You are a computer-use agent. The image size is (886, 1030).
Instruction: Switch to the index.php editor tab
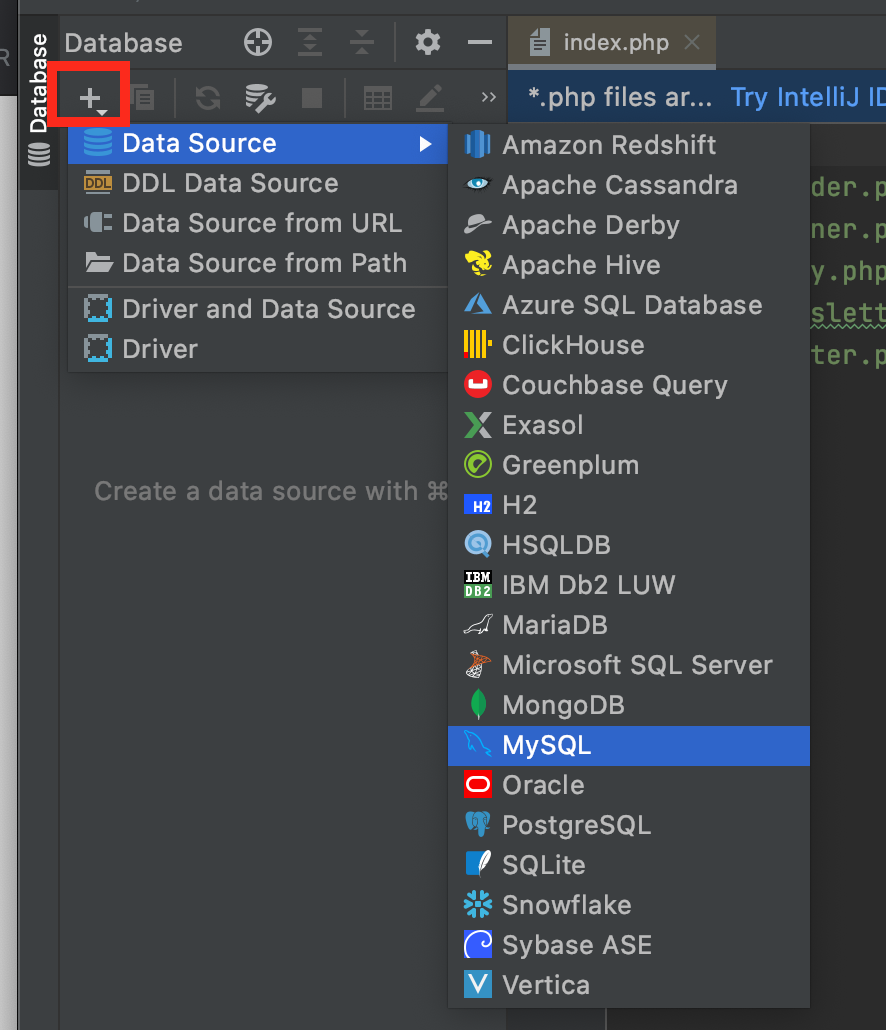point(611,43)
